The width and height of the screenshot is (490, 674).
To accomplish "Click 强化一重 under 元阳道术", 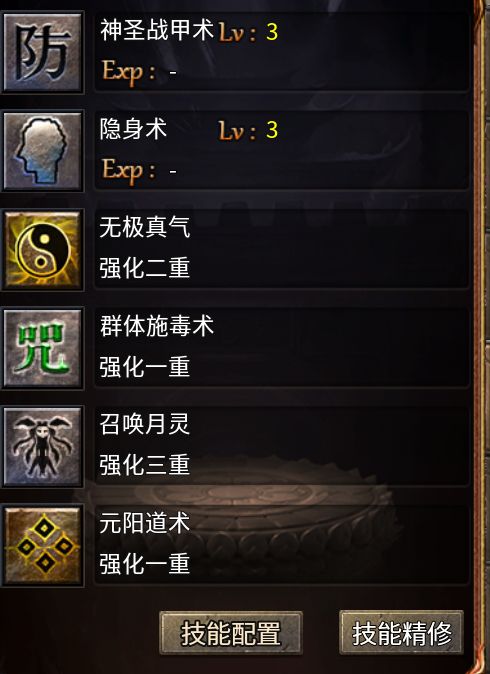I will (x=144, y=564).
